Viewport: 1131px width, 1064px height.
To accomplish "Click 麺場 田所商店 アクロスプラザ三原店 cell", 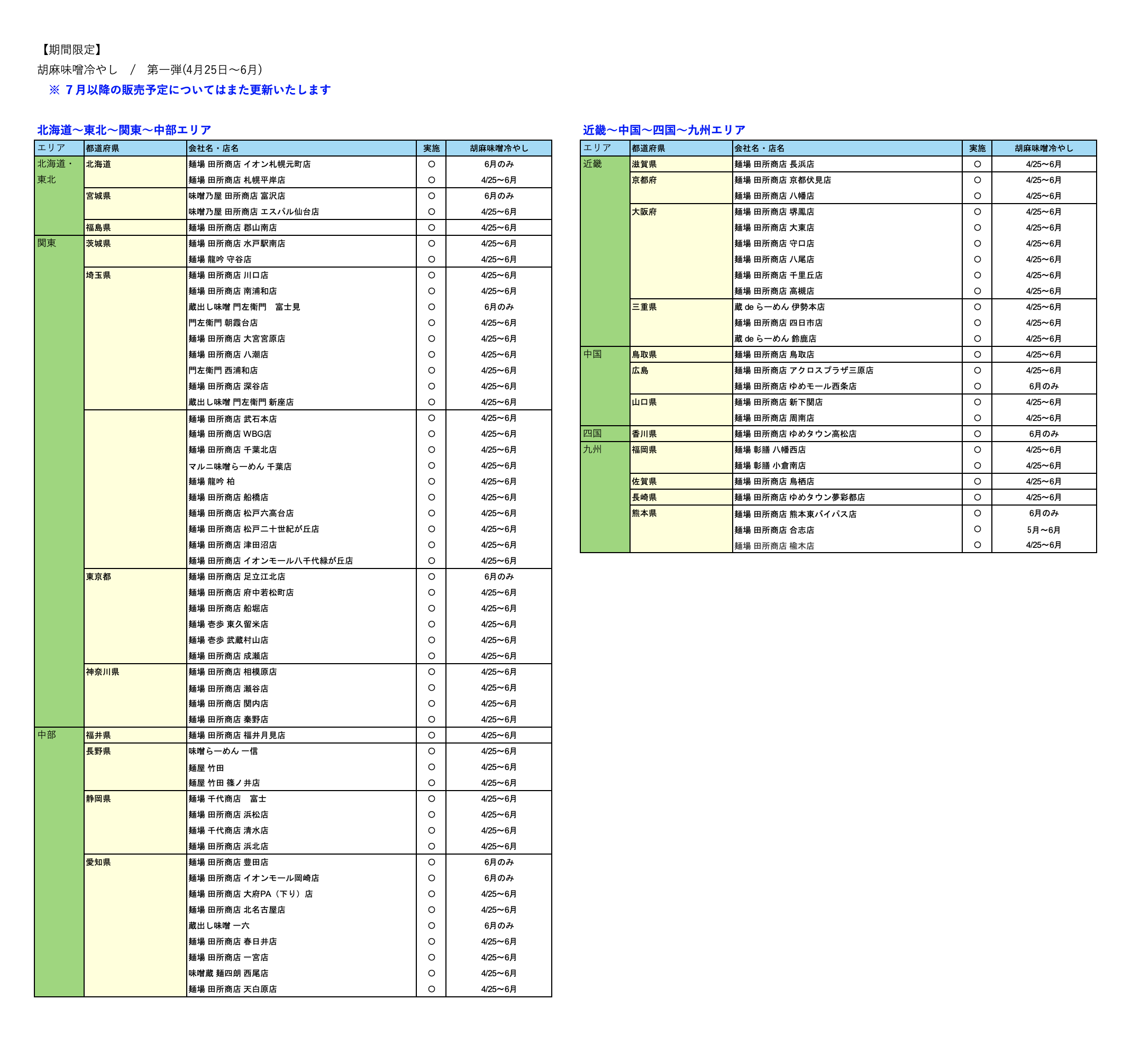I will click(847, 370).
